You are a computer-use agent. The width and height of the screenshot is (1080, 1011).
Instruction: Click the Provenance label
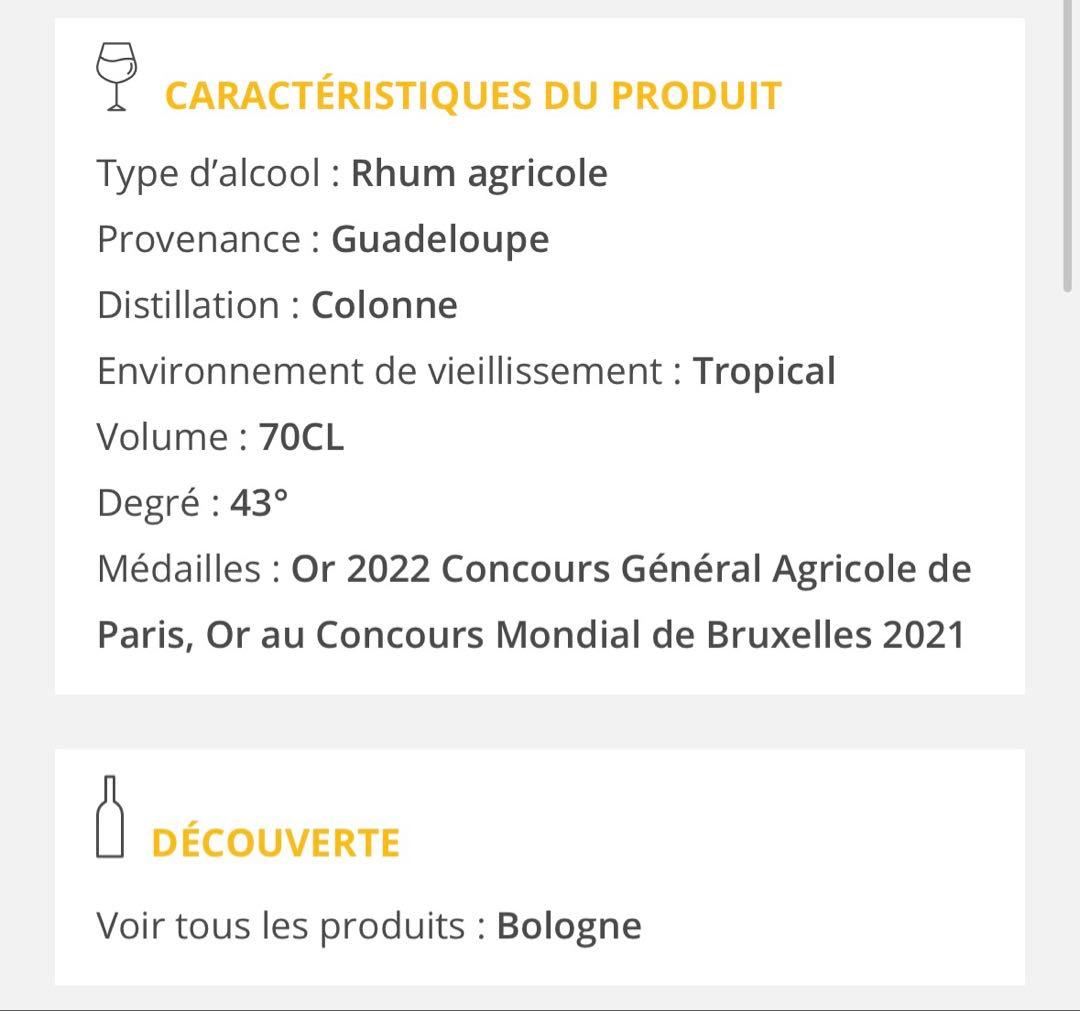point(199,239)
